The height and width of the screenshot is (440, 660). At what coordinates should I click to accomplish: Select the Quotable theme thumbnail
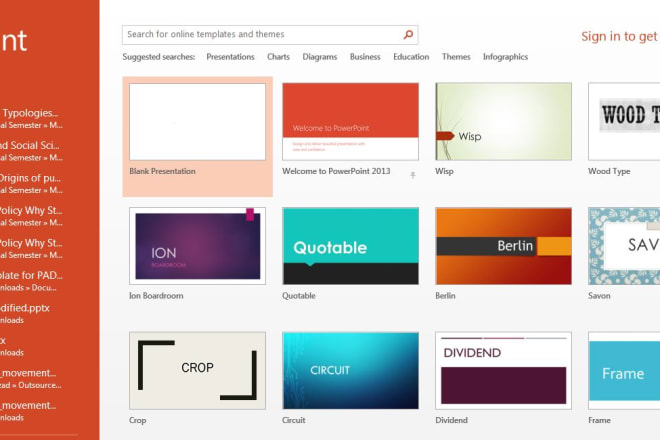click(x=350, y=246)
